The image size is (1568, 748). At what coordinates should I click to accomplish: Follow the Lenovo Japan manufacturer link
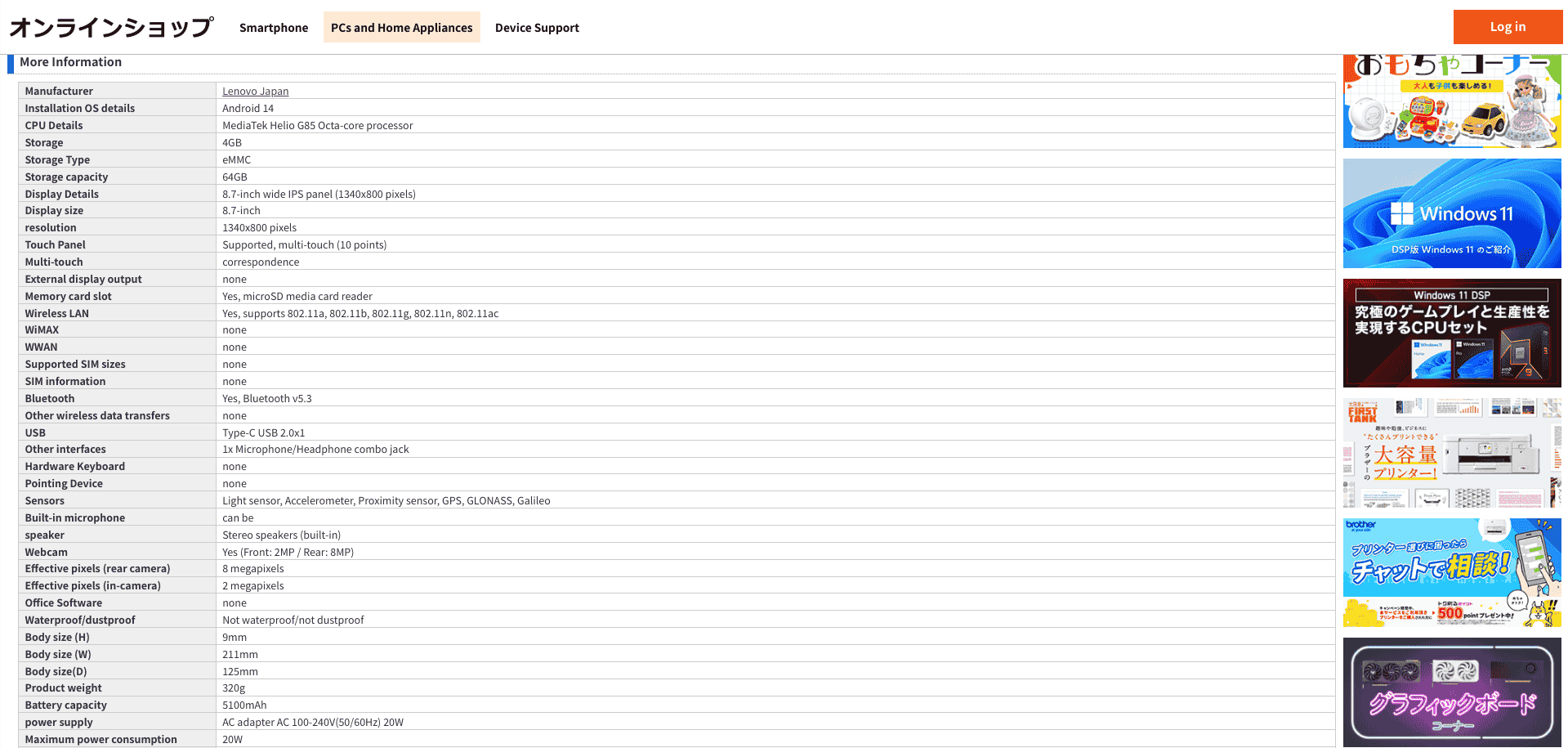click(x=255, y=92)
